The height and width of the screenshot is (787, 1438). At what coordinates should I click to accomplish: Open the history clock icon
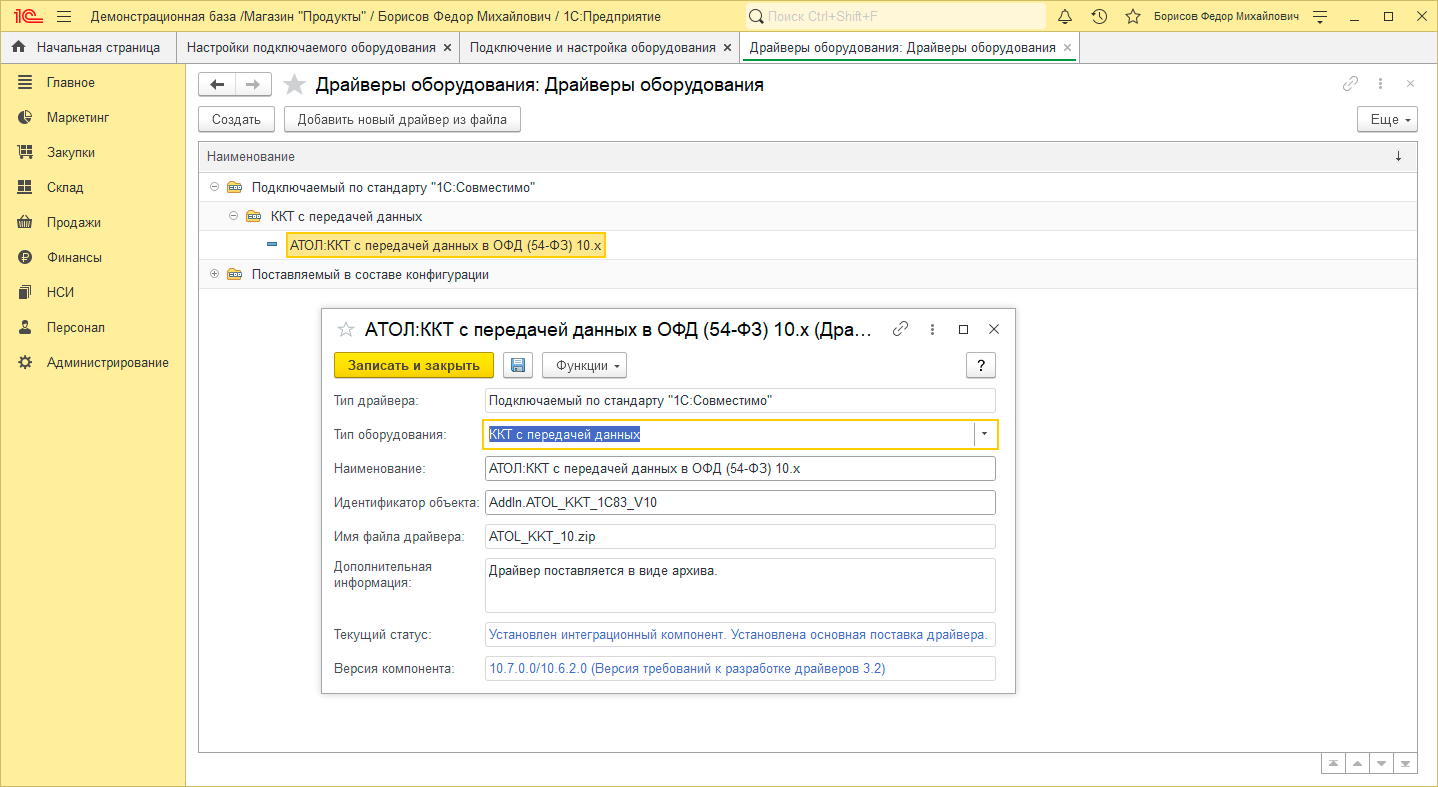click(x=1099, y=17)
